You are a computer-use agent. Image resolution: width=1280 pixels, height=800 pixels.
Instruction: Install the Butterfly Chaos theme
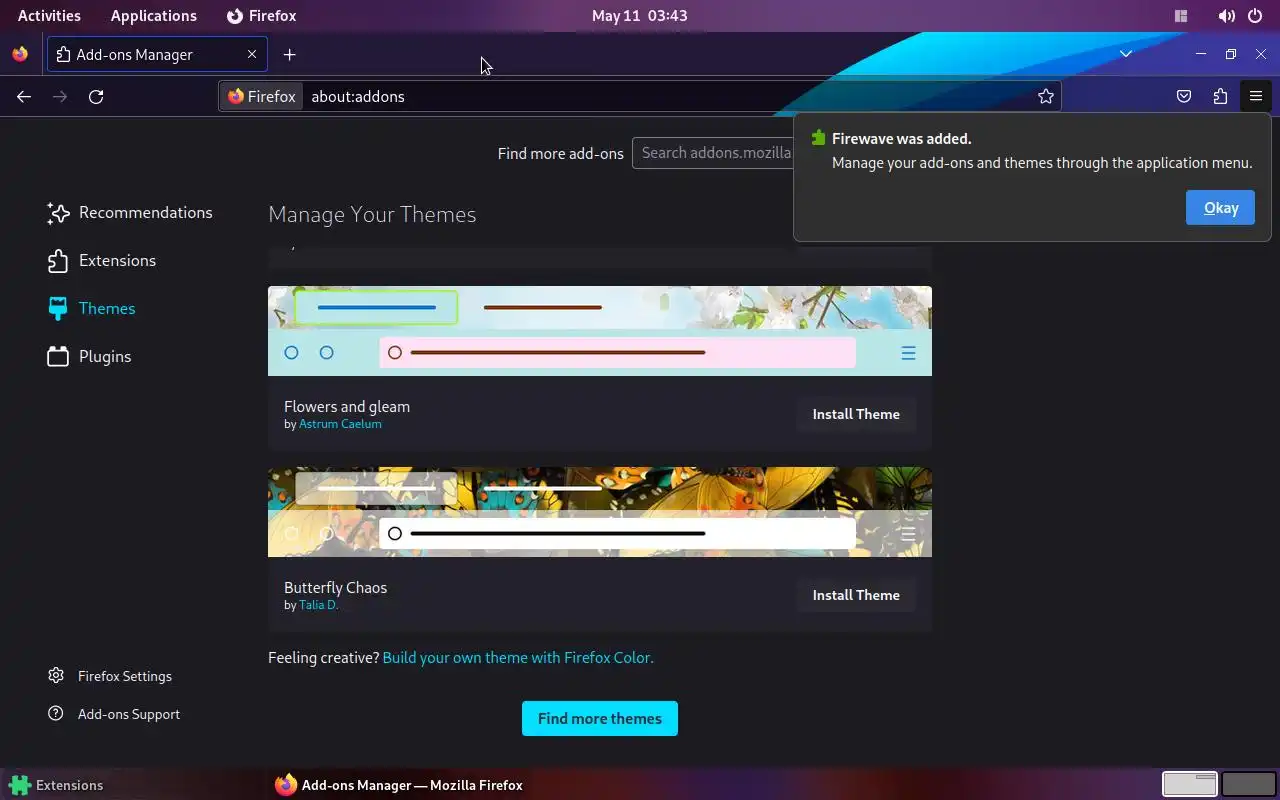click(856, 595)
